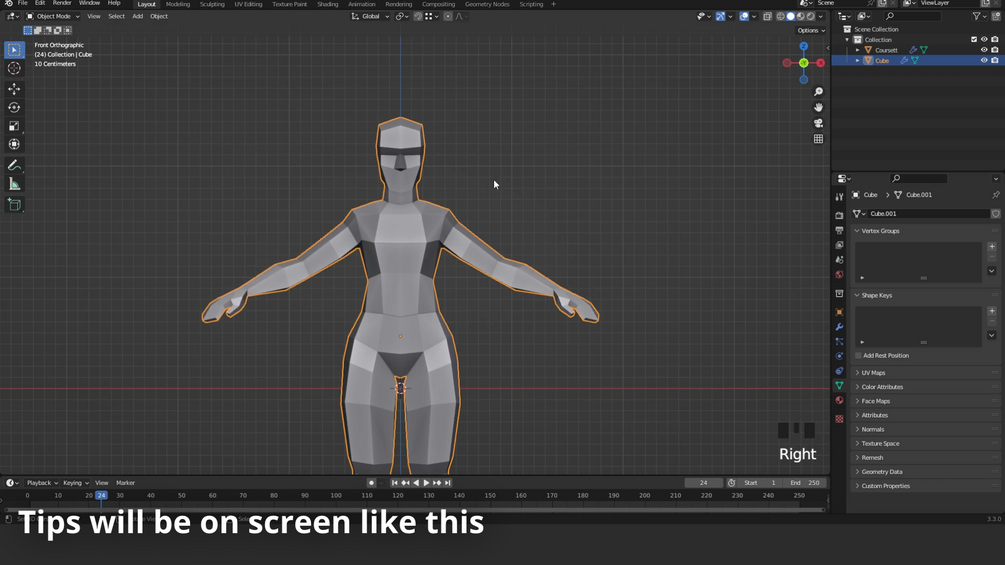This screenshot has height=565, width=1005.
Task: Open the Sculpting workspace tab
Action: [x=212, y=4]
